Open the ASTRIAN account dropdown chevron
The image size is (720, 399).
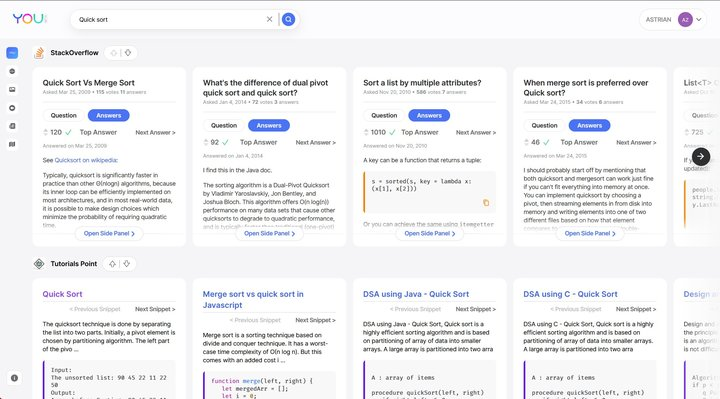pyautogui.click(x=699, y=20)
